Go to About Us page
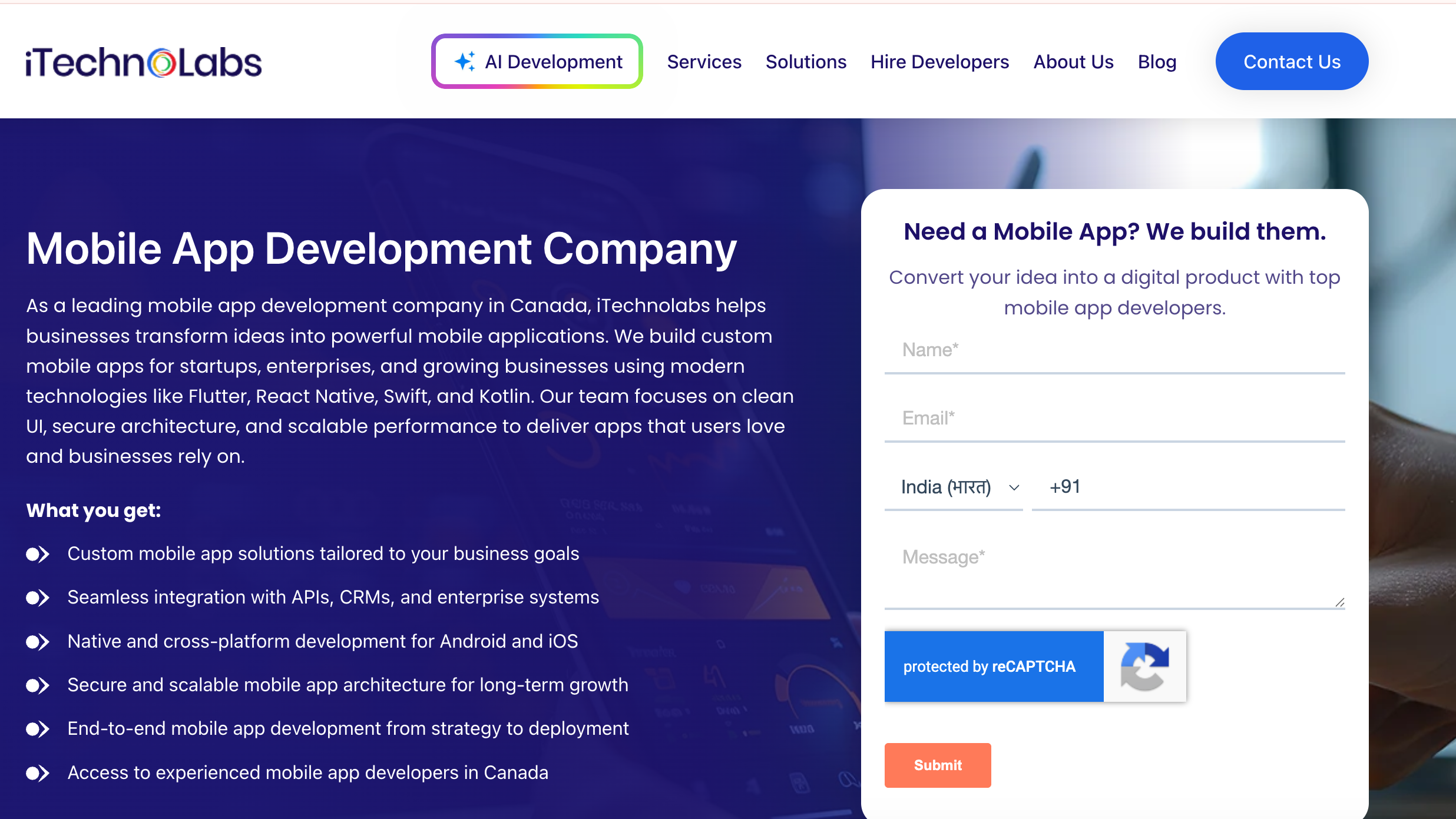The height and width of the screenshot is (819, 1456). 1073,62
